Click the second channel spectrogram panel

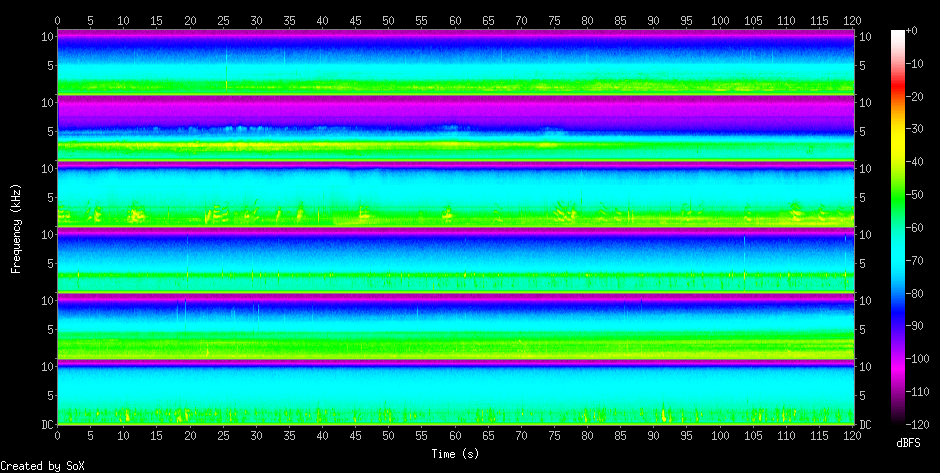(455, 128)
